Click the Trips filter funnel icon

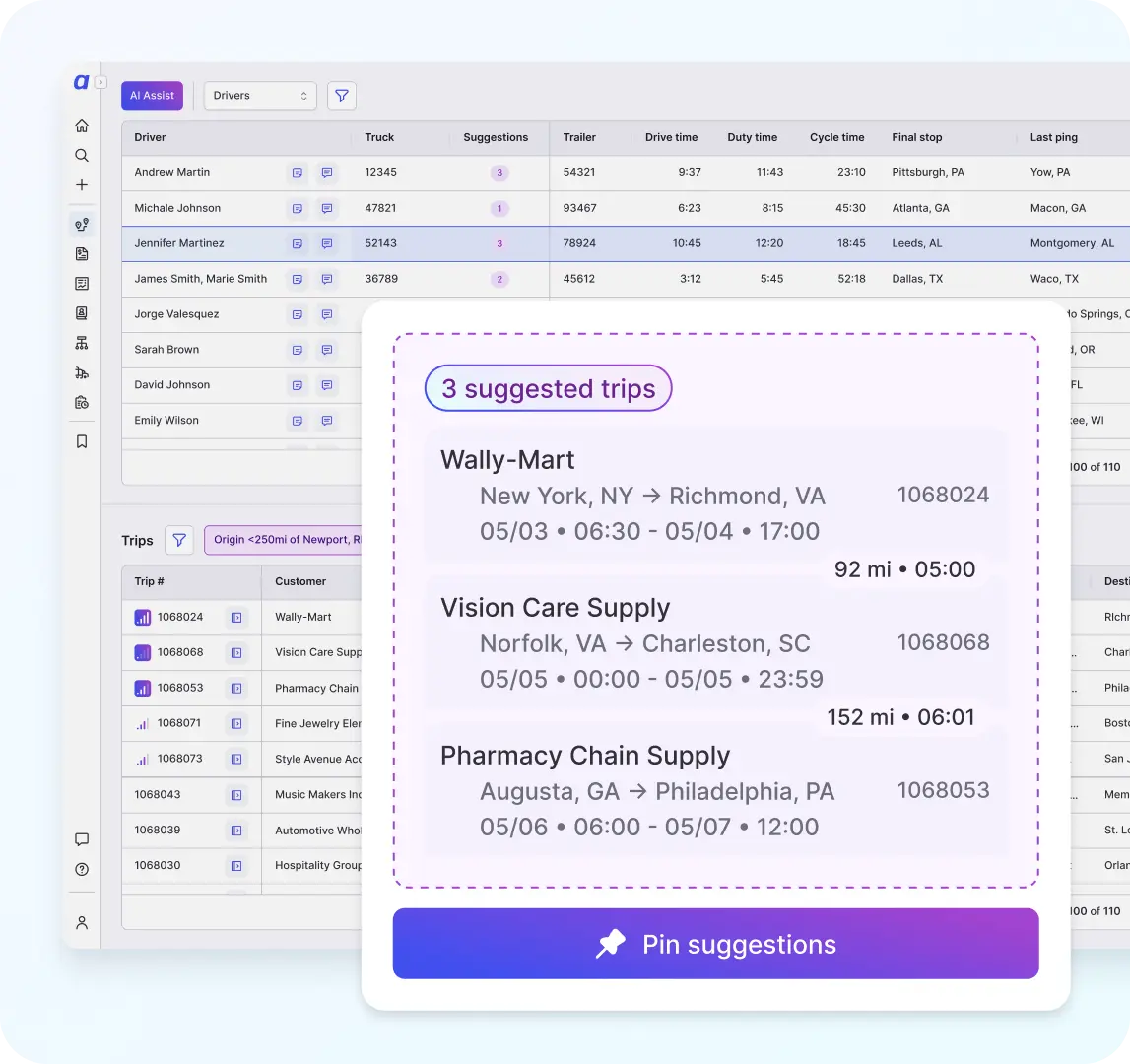point(179,540)
